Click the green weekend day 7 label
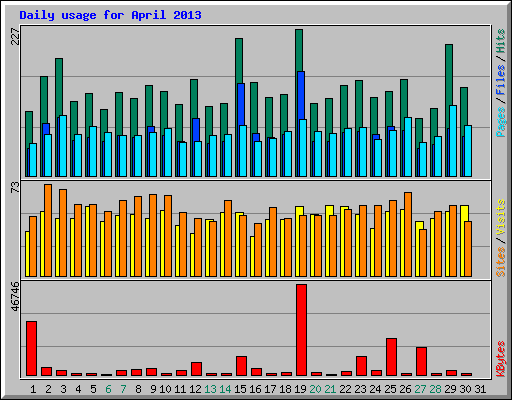The image size is (512, 400). point(123,389)
